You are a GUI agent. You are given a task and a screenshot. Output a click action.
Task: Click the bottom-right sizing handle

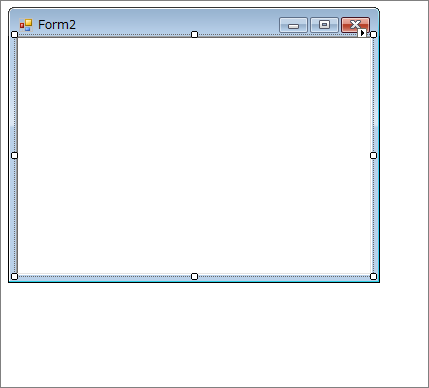pyautogui.click(x=374, y=276)
